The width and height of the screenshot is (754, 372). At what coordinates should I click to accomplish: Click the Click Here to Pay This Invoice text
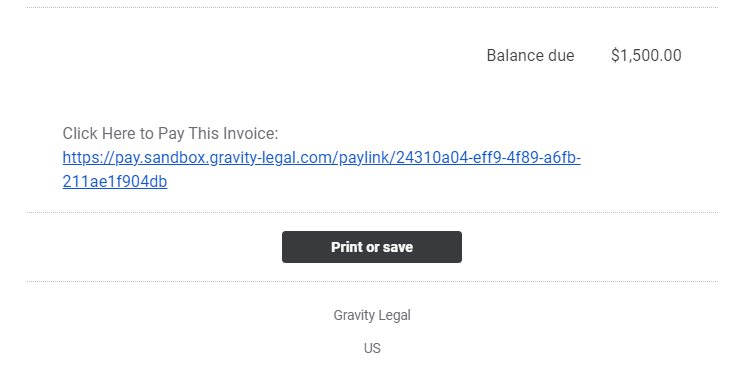pos(170,134)
